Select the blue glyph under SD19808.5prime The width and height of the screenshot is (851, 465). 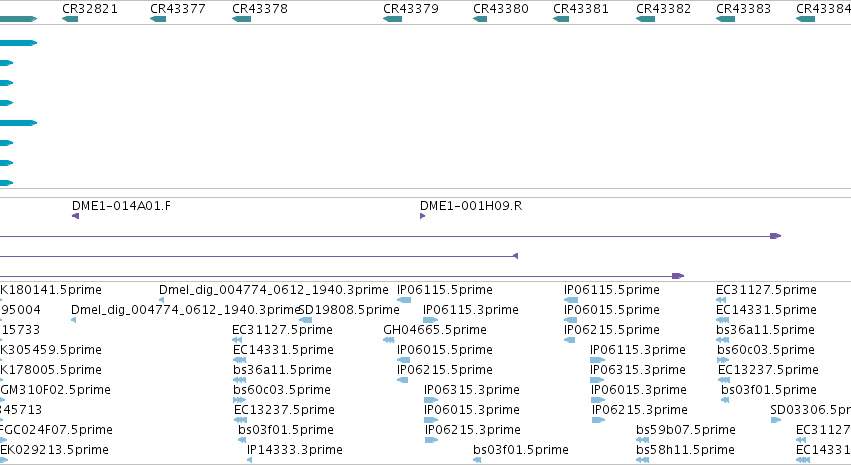[306, 320]
